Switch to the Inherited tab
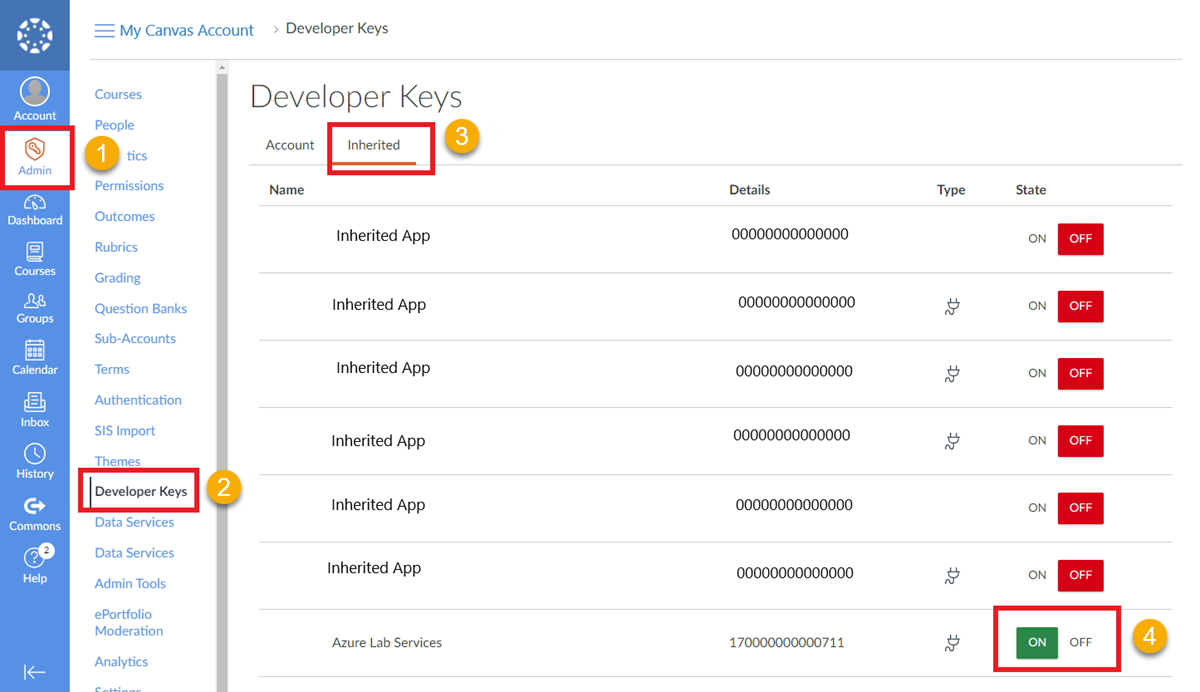1200x692 pixels. [x=374, y=145]
